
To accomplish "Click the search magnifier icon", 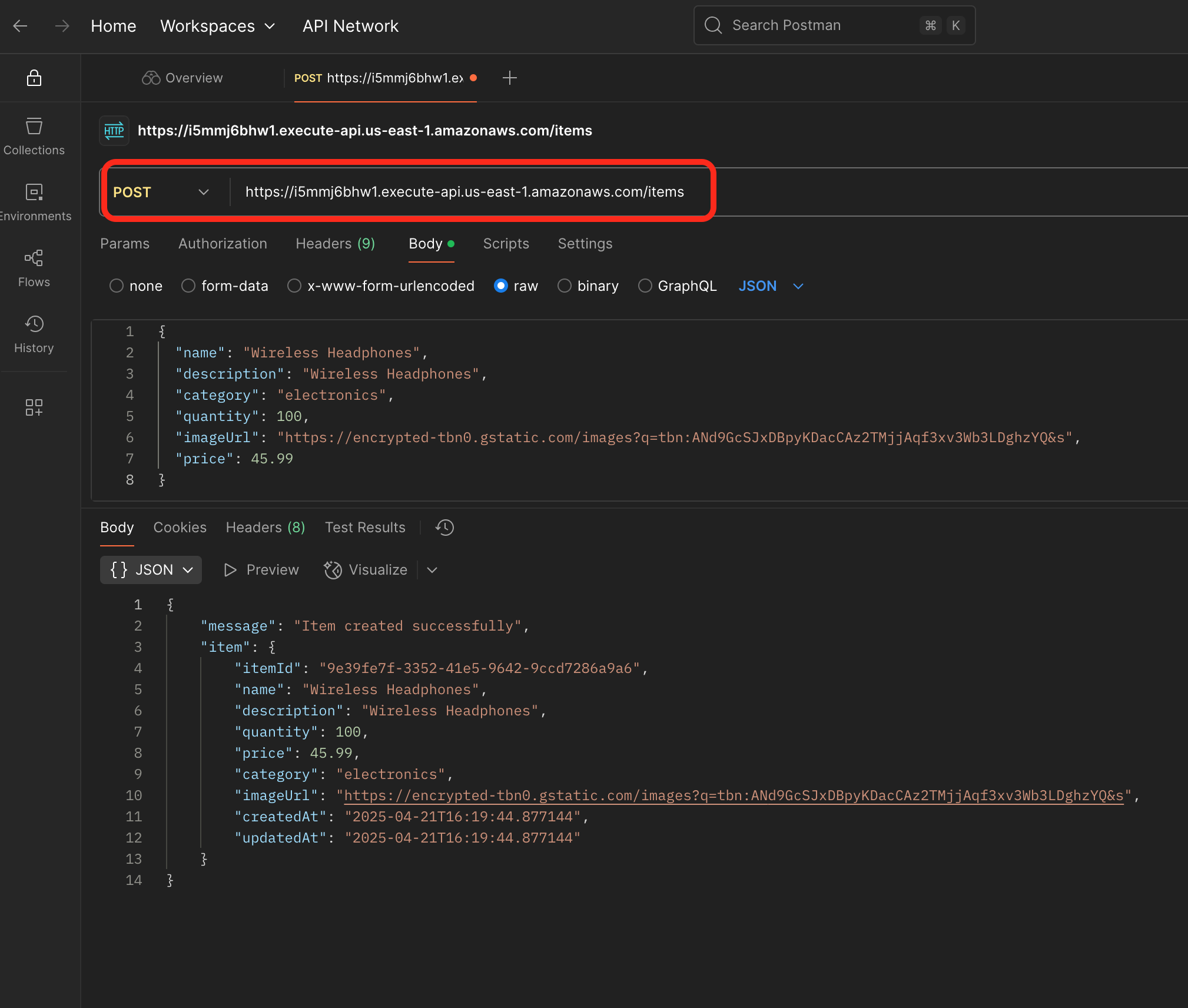I will [x=713, y=25].
